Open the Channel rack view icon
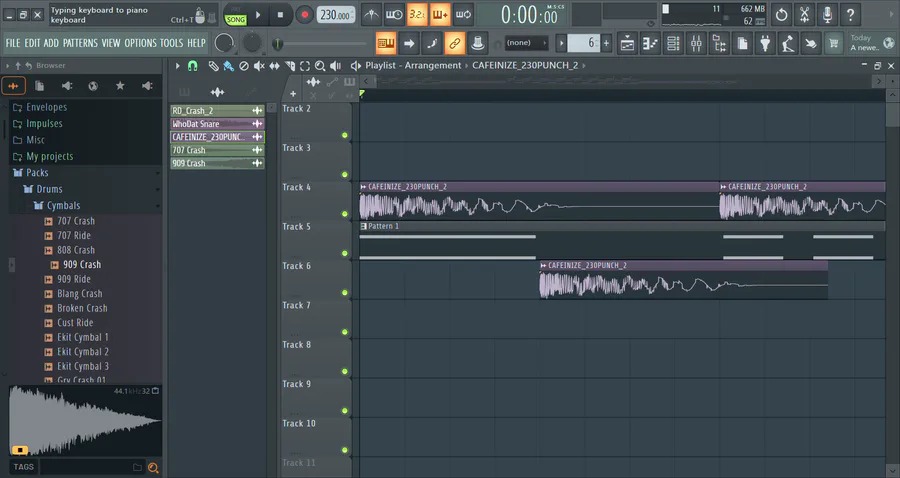900x478 pixels. coord(673,43)
